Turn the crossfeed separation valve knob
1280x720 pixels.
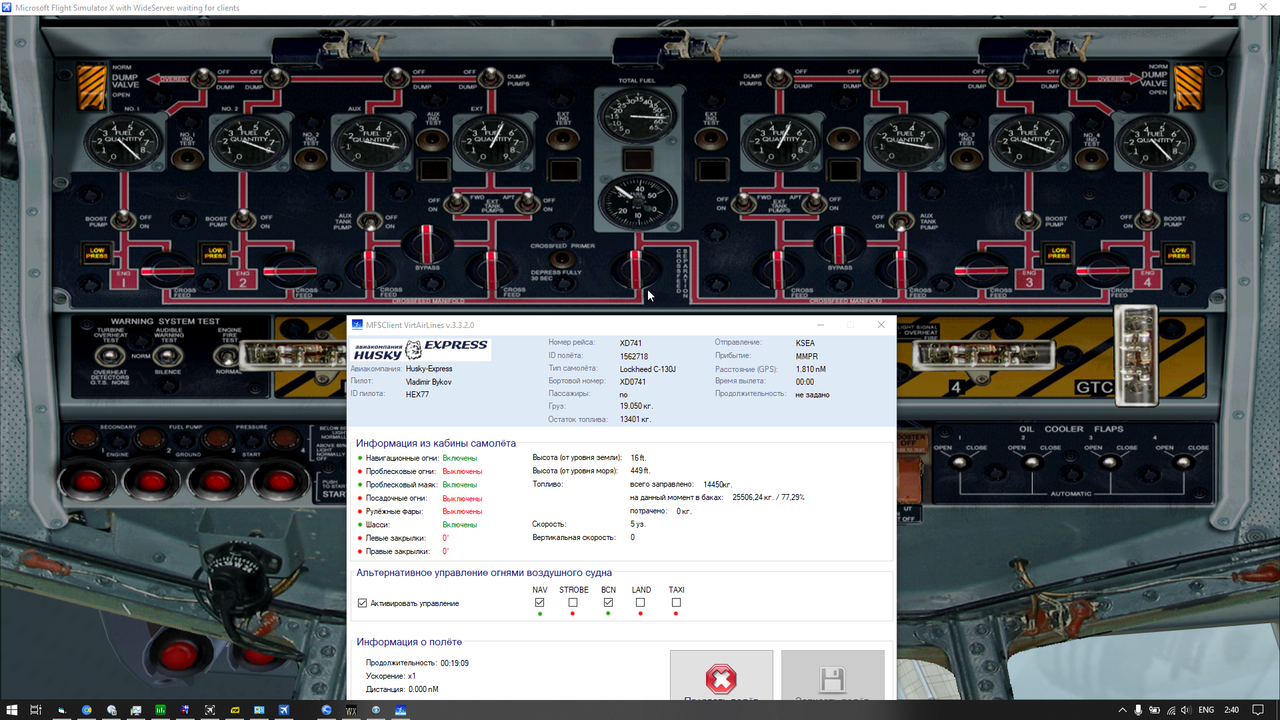coord(636,268)
